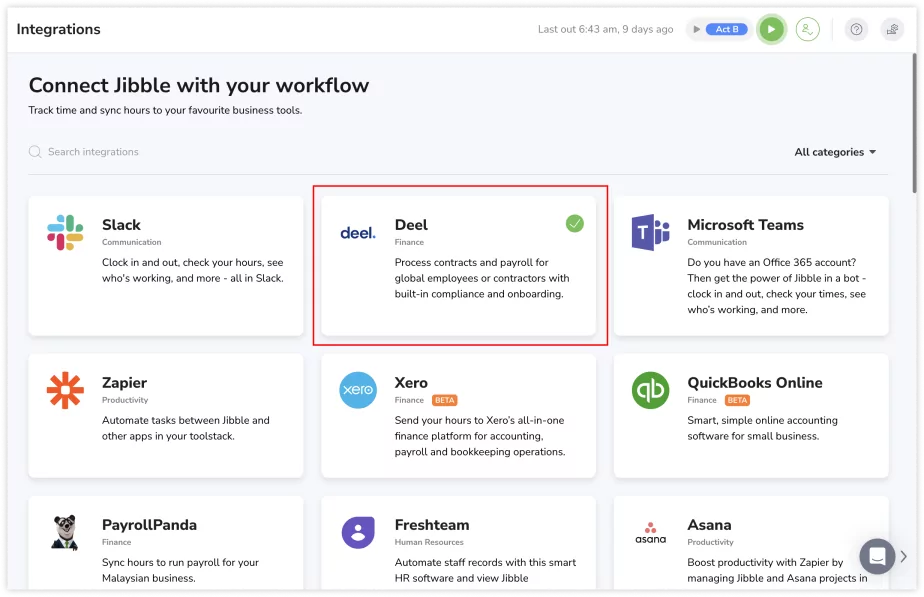Click 'Track time and sync hours' subtitle
Viewport: 924px width, 597px height.
click(x=165, y=110)
